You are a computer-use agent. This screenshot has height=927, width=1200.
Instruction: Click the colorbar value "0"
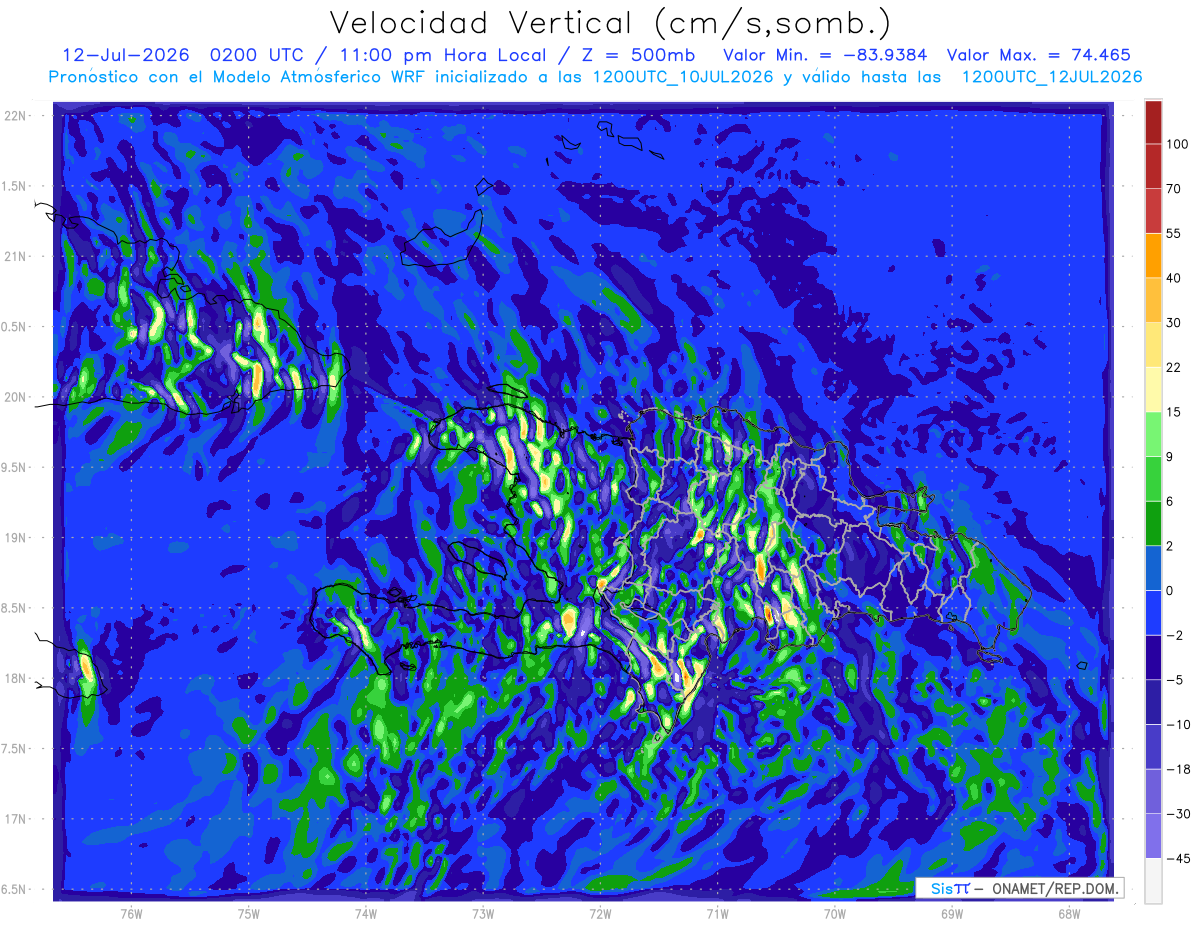(1171, 591)
